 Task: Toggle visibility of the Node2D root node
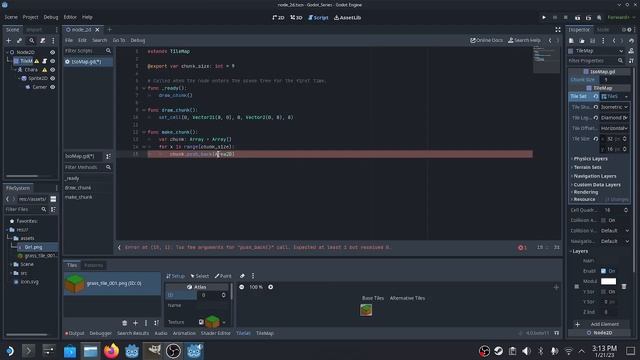coord(53,52)
